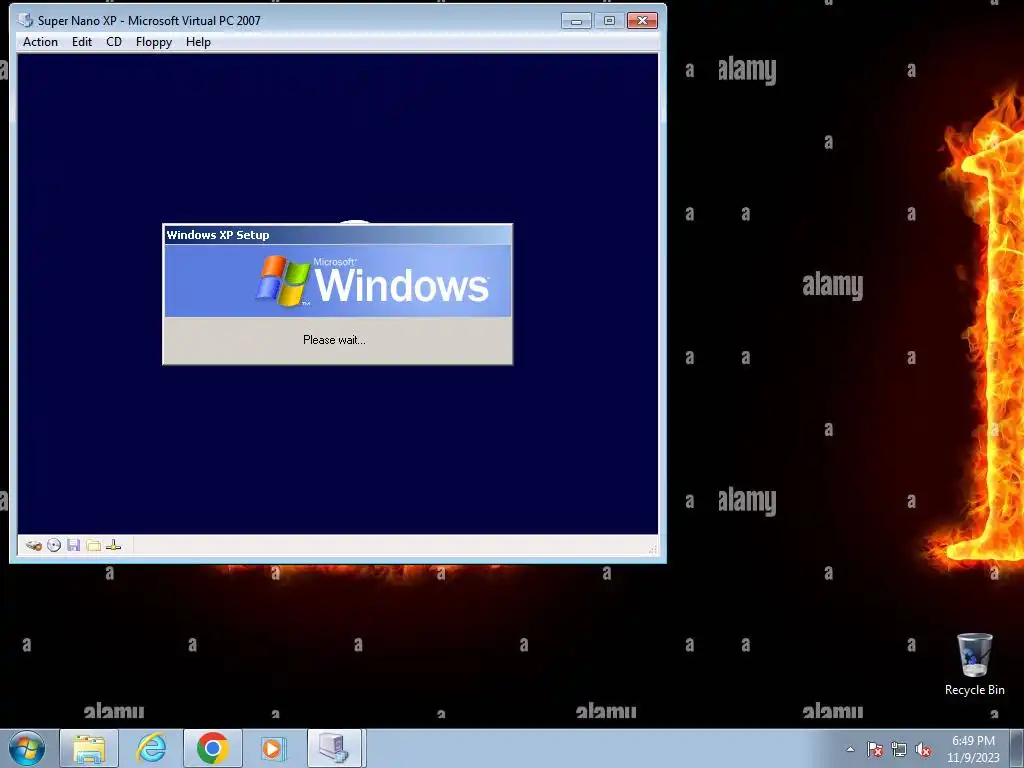1024x768 pixels.
Task: Open Google Chrome from the taskbar
Action: 212,748
